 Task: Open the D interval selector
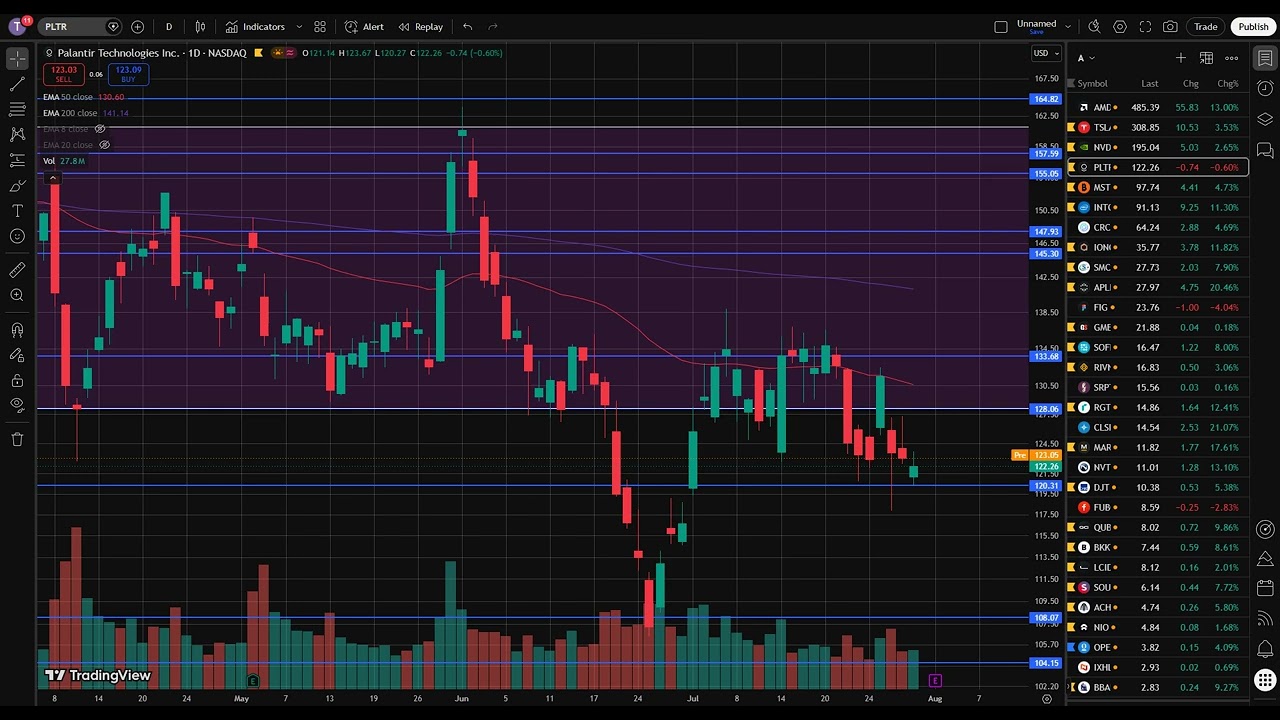pos(169,27)
